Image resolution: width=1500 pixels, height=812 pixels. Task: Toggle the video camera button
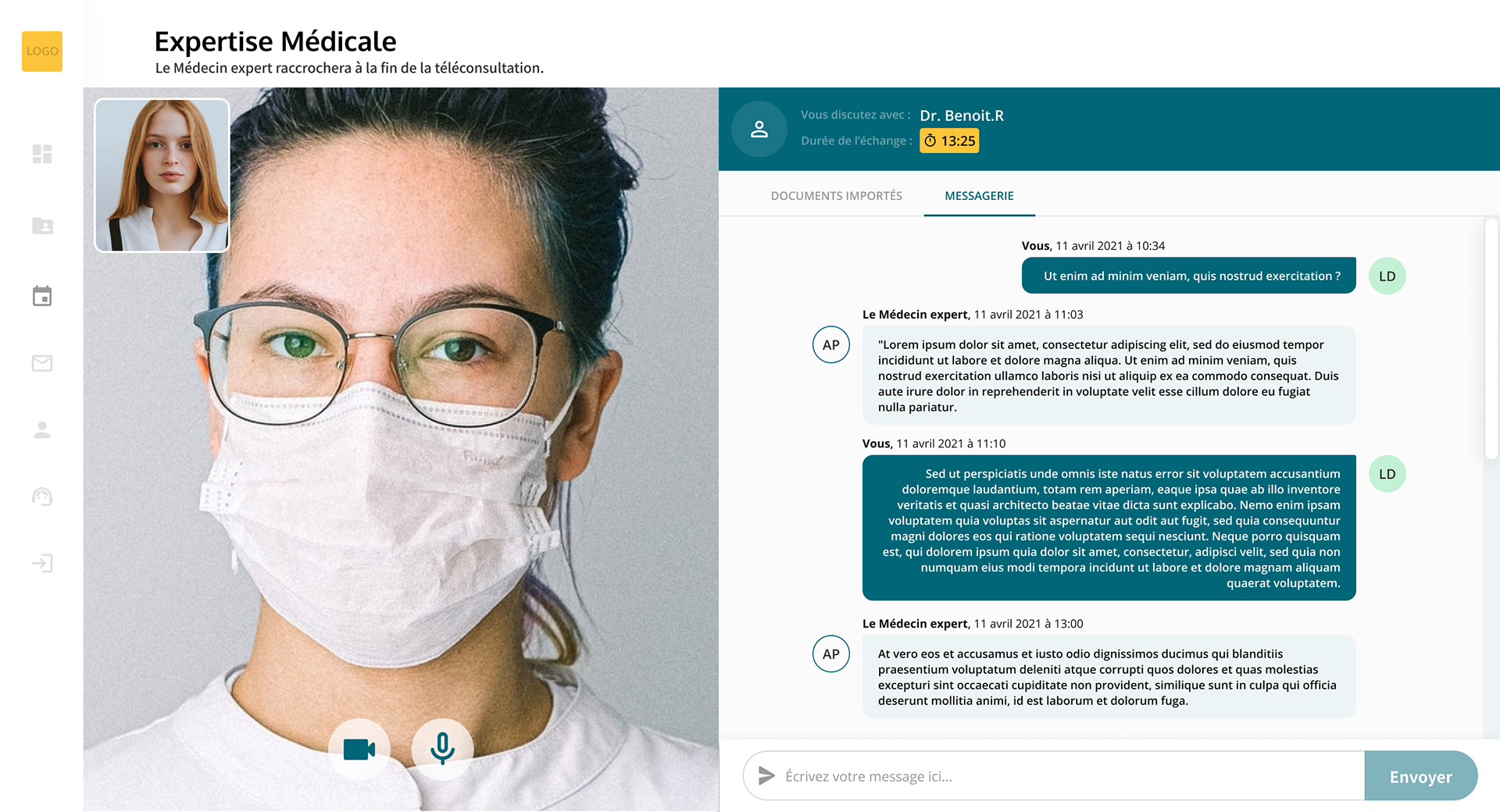click(x=359, y=750)
